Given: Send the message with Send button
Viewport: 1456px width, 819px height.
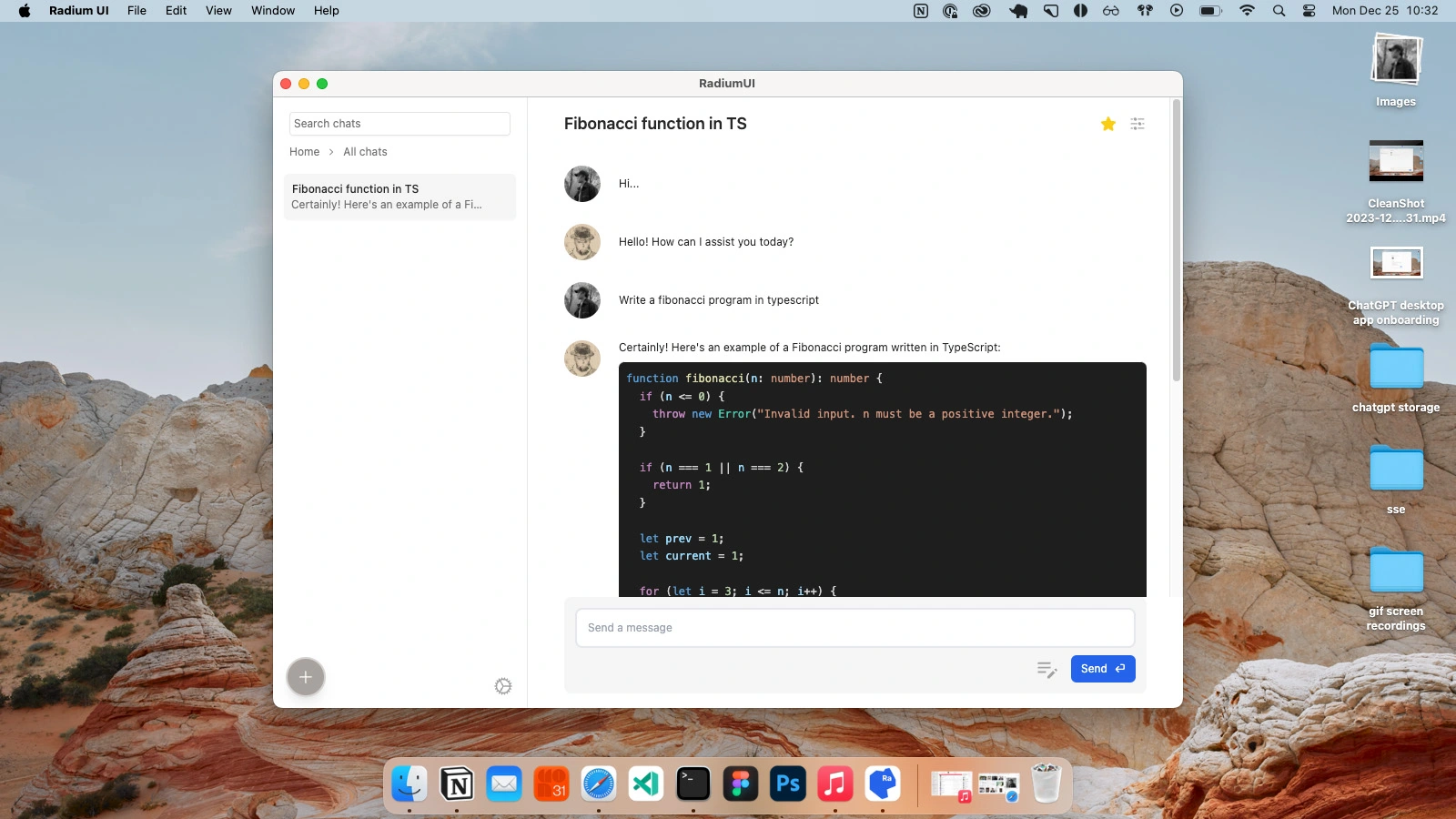Looking at the screenshot, I should [x=1103, y=669].
